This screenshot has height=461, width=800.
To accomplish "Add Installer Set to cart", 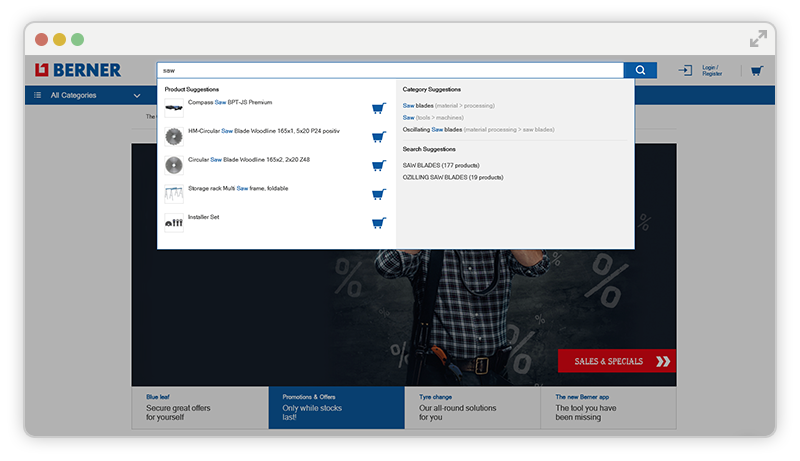I will point(379,223).
